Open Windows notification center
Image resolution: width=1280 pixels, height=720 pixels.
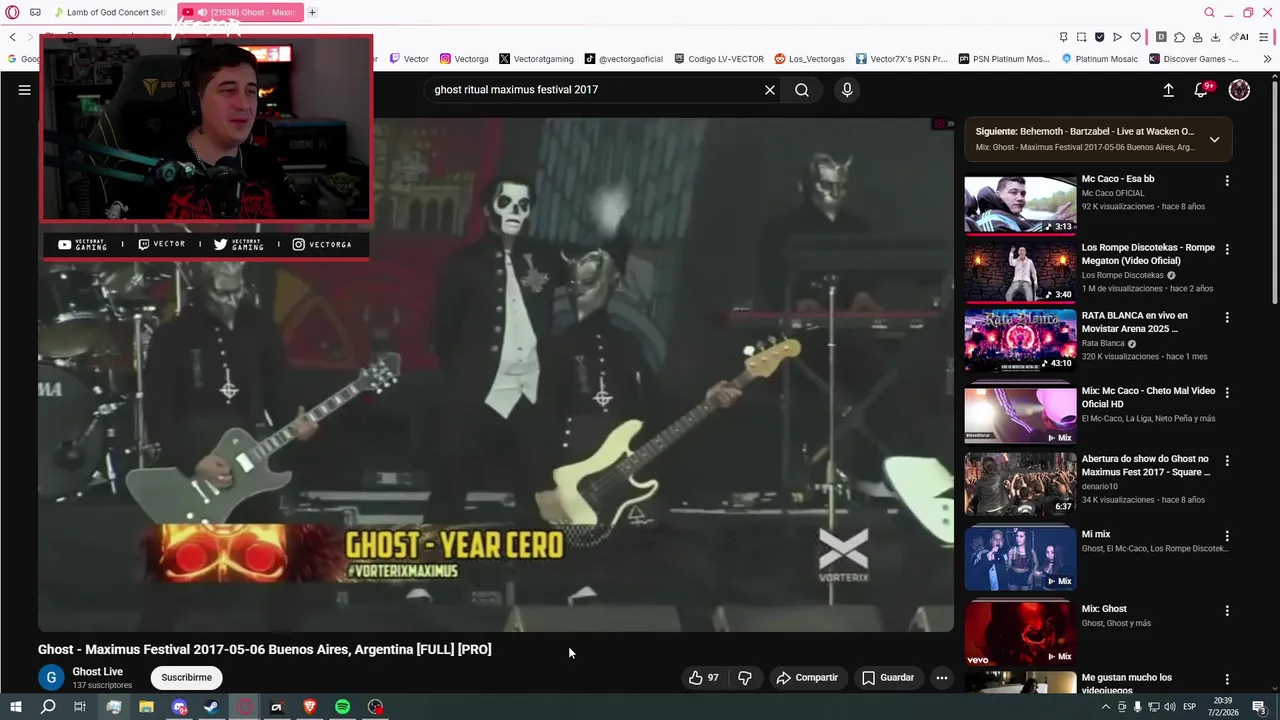pyautogui.click(x=1260, y=707)
